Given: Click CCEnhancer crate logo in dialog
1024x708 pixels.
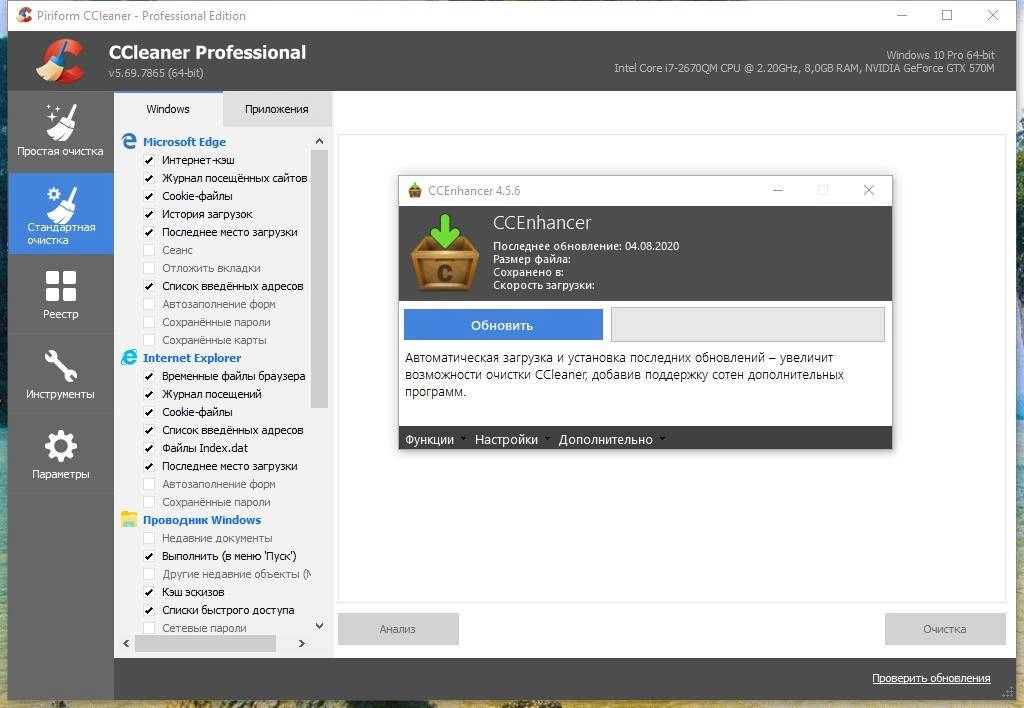Looking at the screenshot, I should (x=445, y=252).
